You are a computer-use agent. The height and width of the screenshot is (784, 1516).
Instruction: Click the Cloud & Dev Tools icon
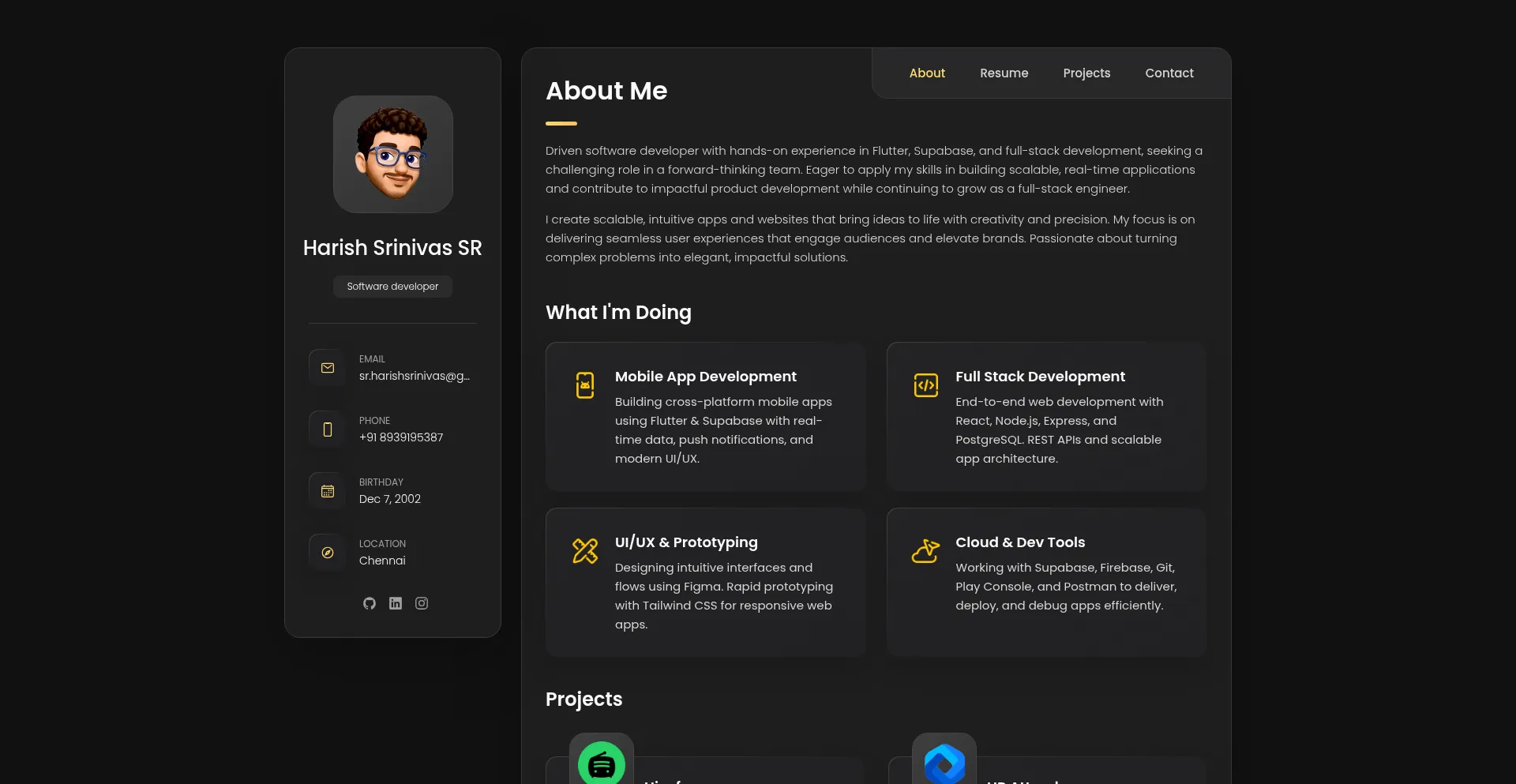click(x=926, y=550)
